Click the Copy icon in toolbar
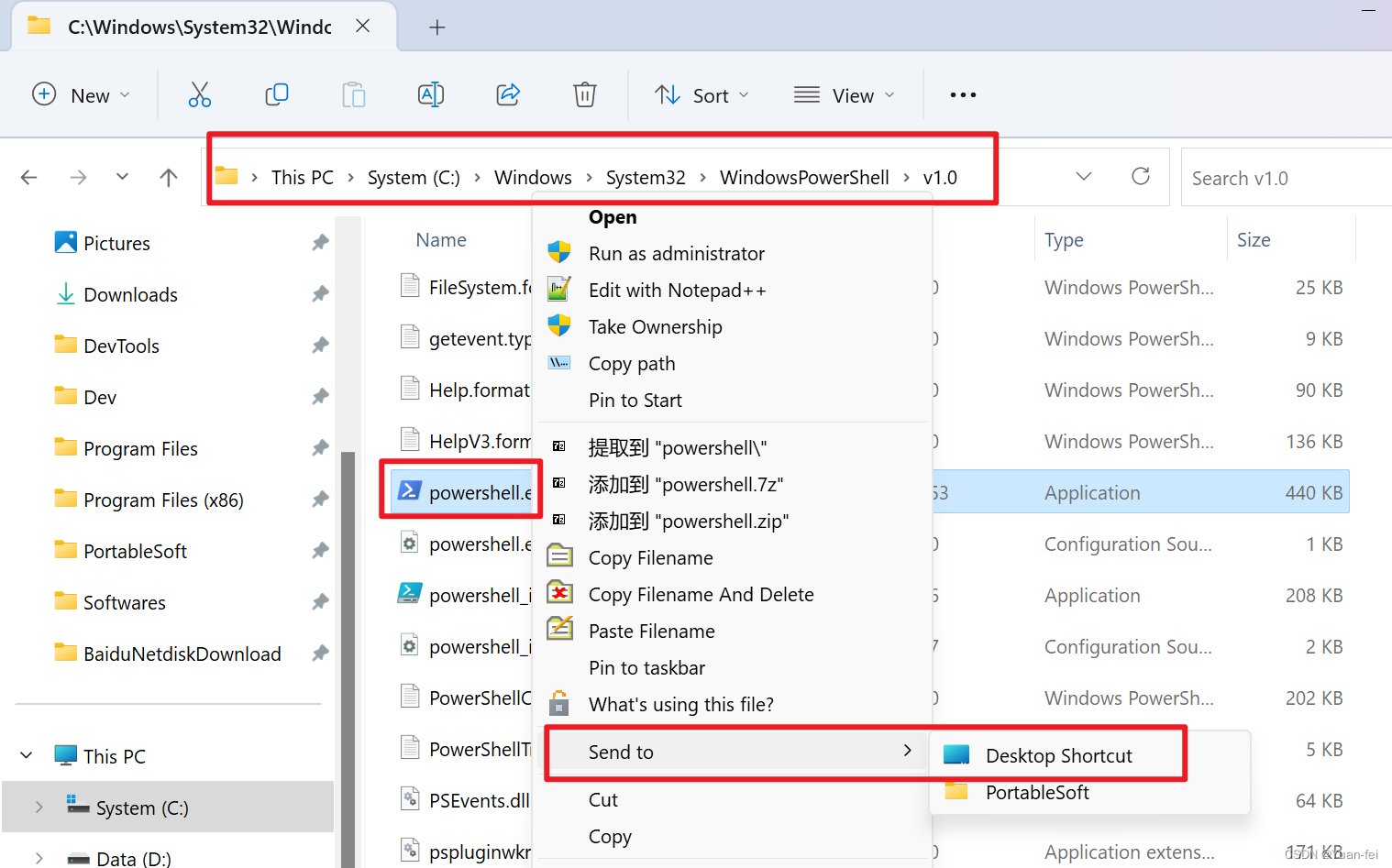This screenshot has width=1392, height=868. pos(277,94)
